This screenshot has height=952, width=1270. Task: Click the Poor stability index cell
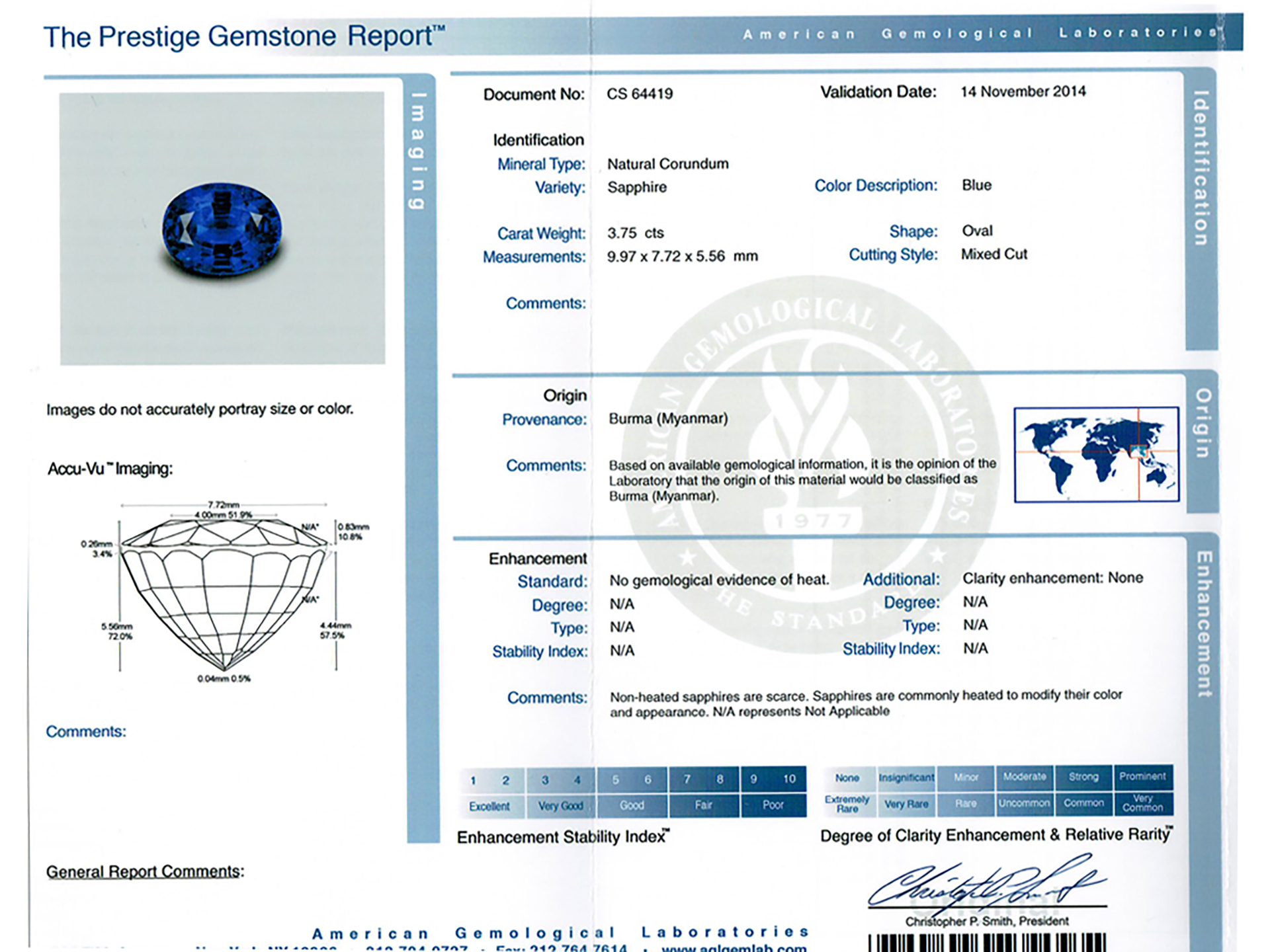click(x=773, y=805)
